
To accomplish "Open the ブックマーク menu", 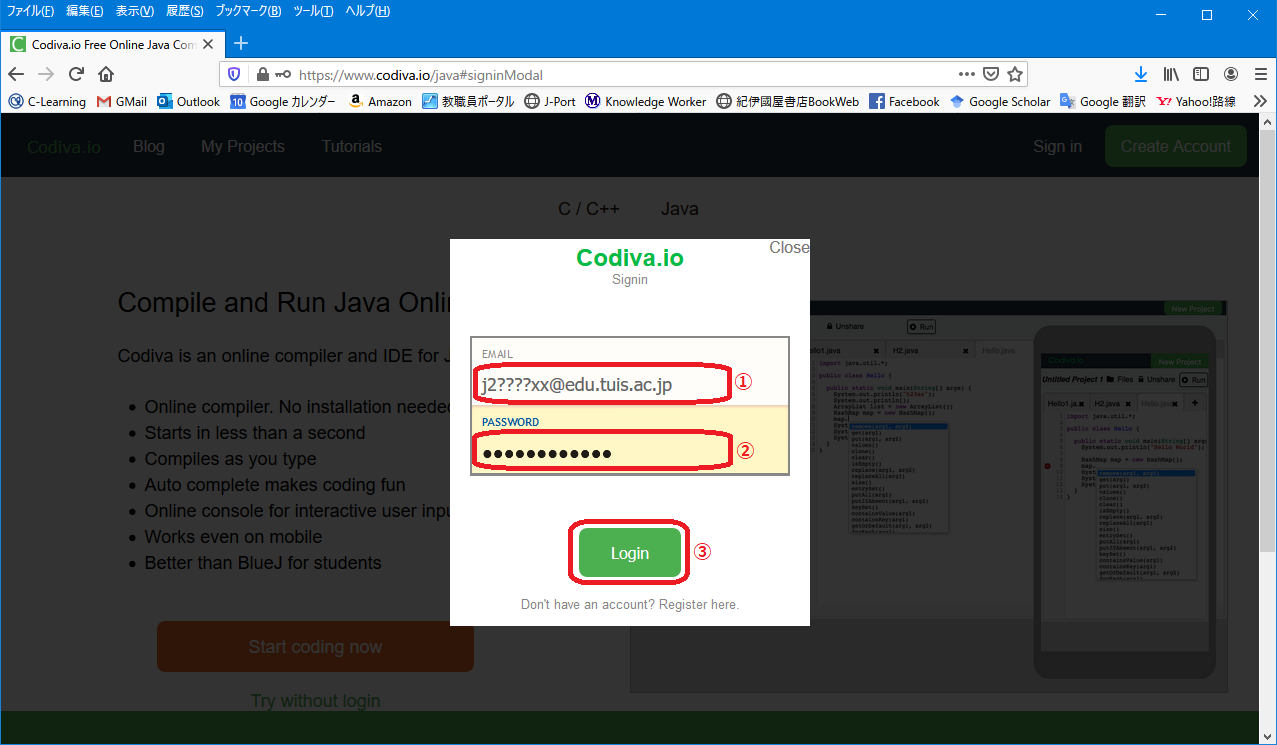I will coord(248,11).
